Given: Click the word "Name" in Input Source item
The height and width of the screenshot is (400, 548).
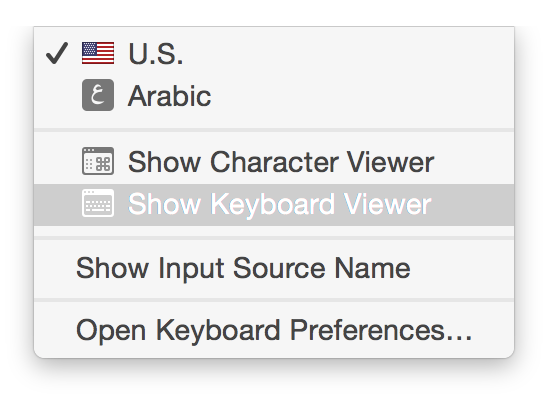Looking at the screenshot, I should coord(372,268).
